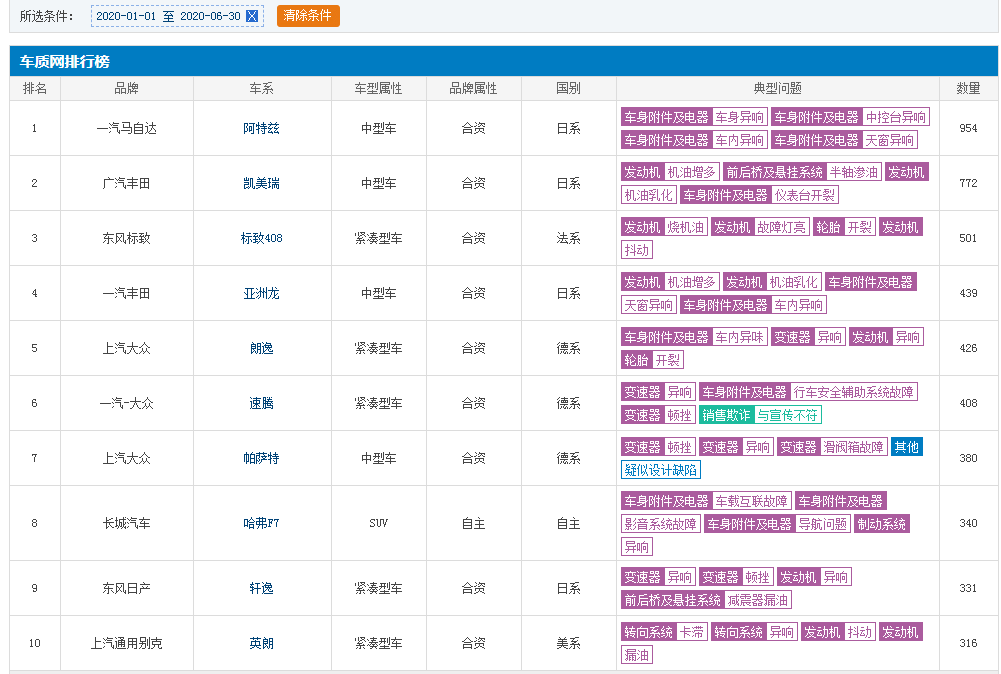Click the 广汽丰田 brand cell
Image resolution: width=1001 pixels, height=674 pixels.
coord(126,183)
